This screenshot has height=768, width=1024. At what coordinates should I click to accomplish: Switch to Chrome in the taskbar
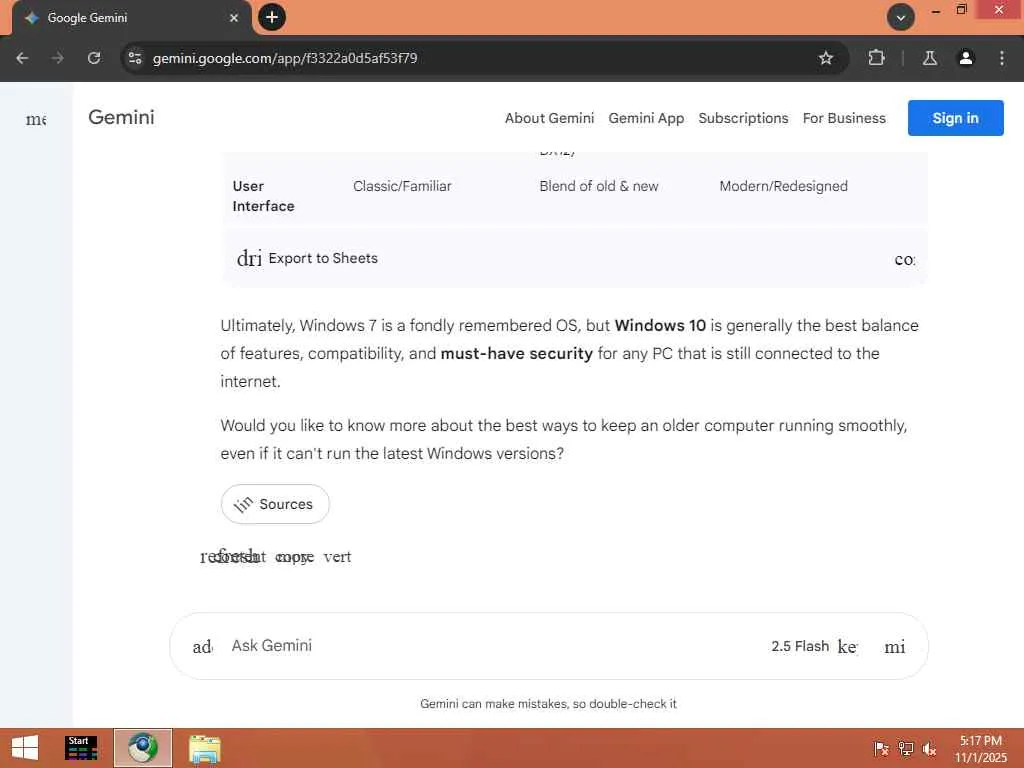[143, 748]
